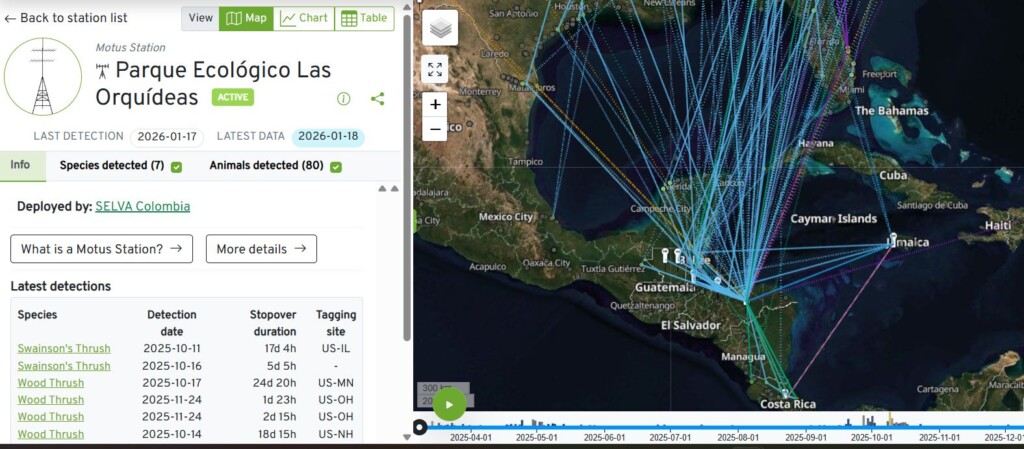Switch to Chart view
The image size is (1024, 449).
click(304, 18)
